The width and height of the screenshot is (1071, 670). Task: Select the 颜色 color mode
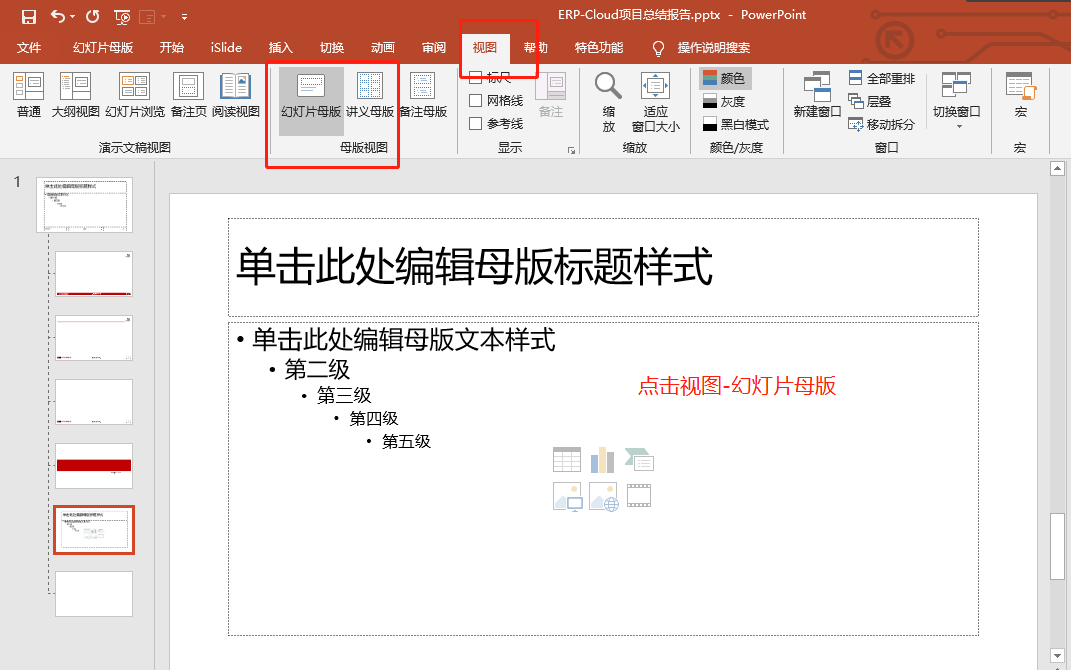(725, 79)
